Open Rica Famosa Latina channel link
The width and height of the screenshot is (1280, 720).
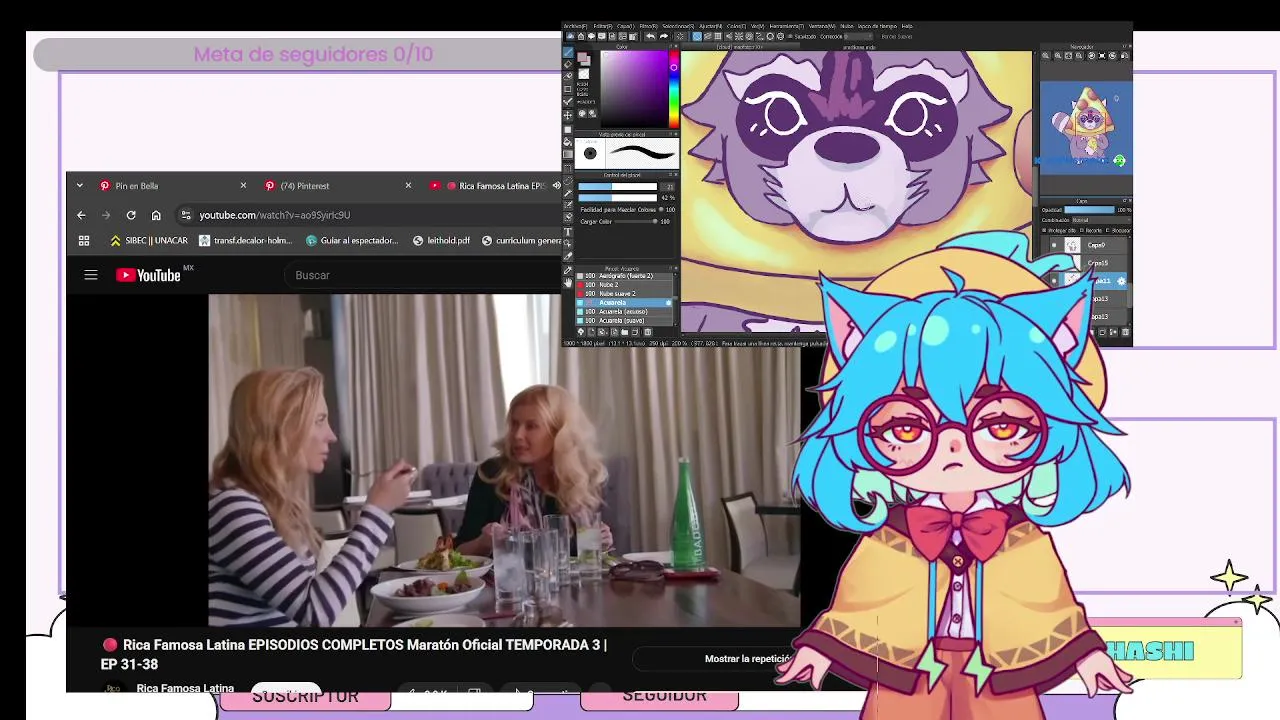click(x=185, y=688)
